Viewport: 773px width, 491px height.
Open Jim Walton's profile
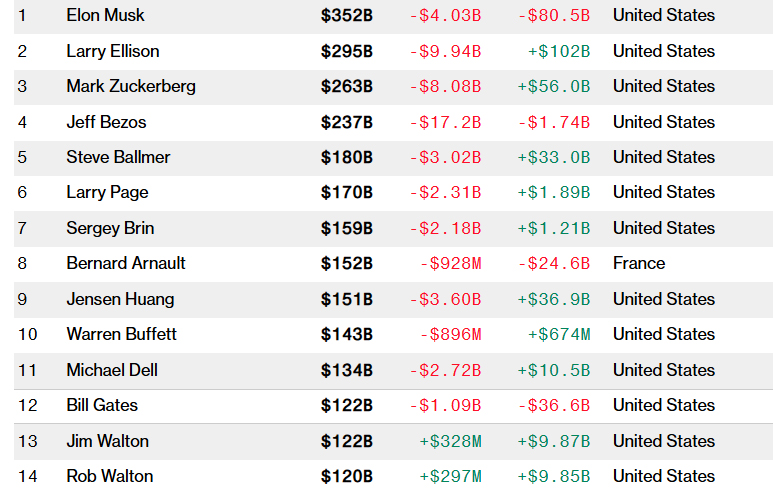coord(107,441)
